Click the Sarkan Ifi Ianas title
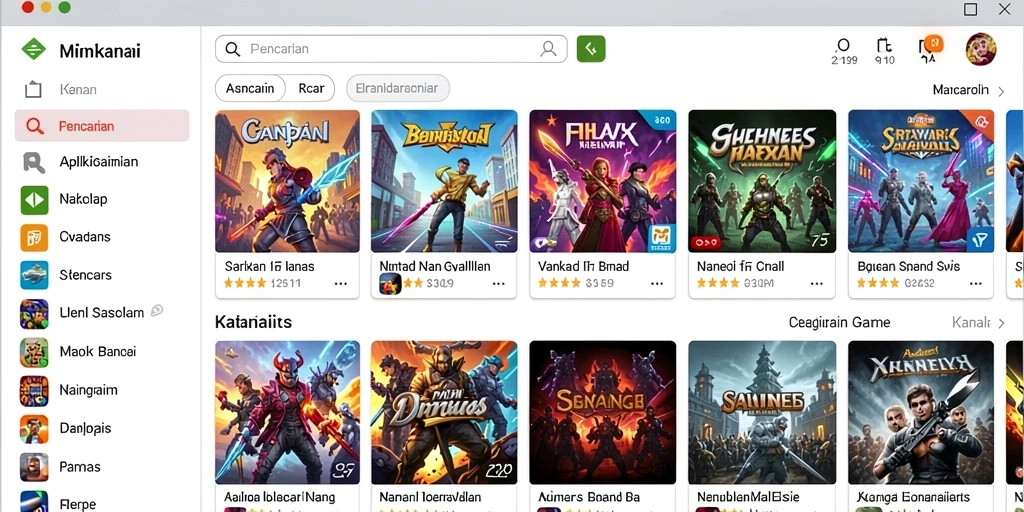 (x=270, y=266)
